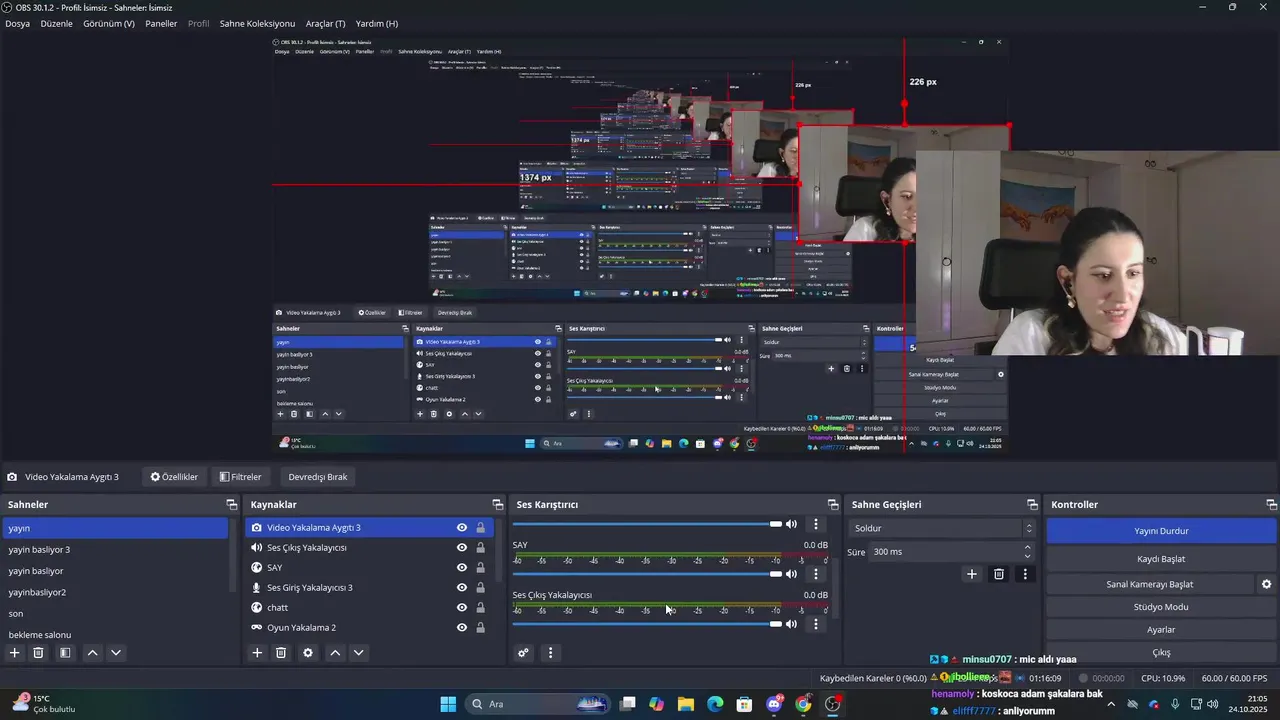Open the Soldur transition dropdown

pos(941,528)
